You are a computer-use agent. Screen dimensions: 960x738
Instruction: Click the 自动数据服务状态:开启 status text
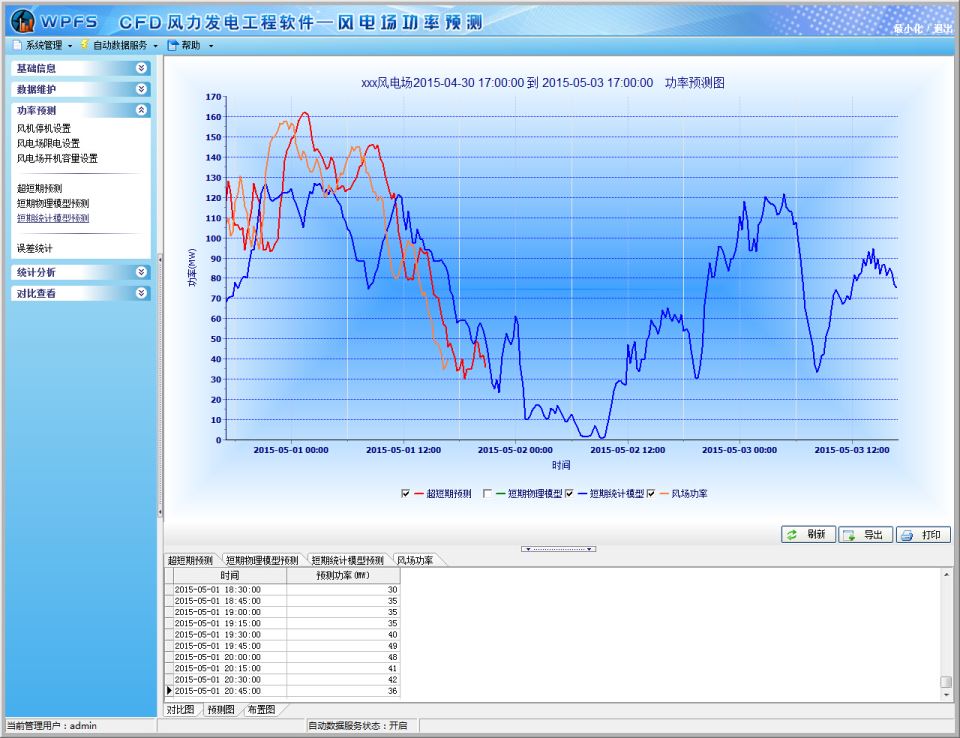tap(358, 726)
